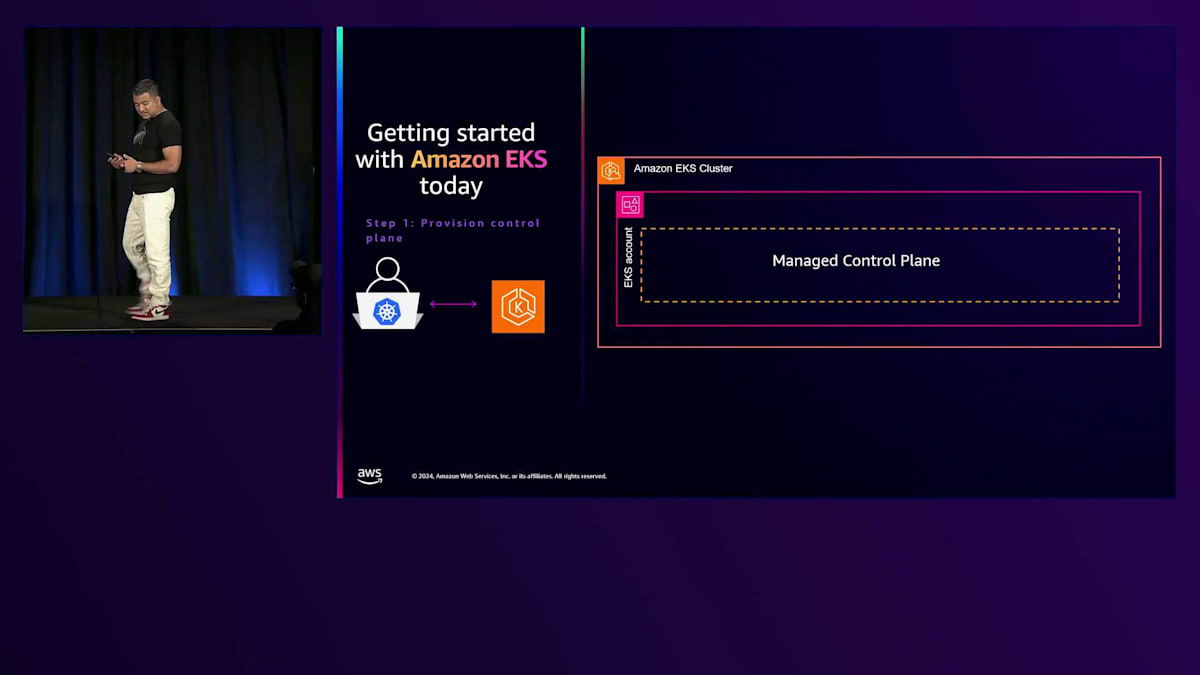1200x675 pixels.
Task: Click the pink EKS account icon
Action: pyautogui.click(x=630, y=205)
